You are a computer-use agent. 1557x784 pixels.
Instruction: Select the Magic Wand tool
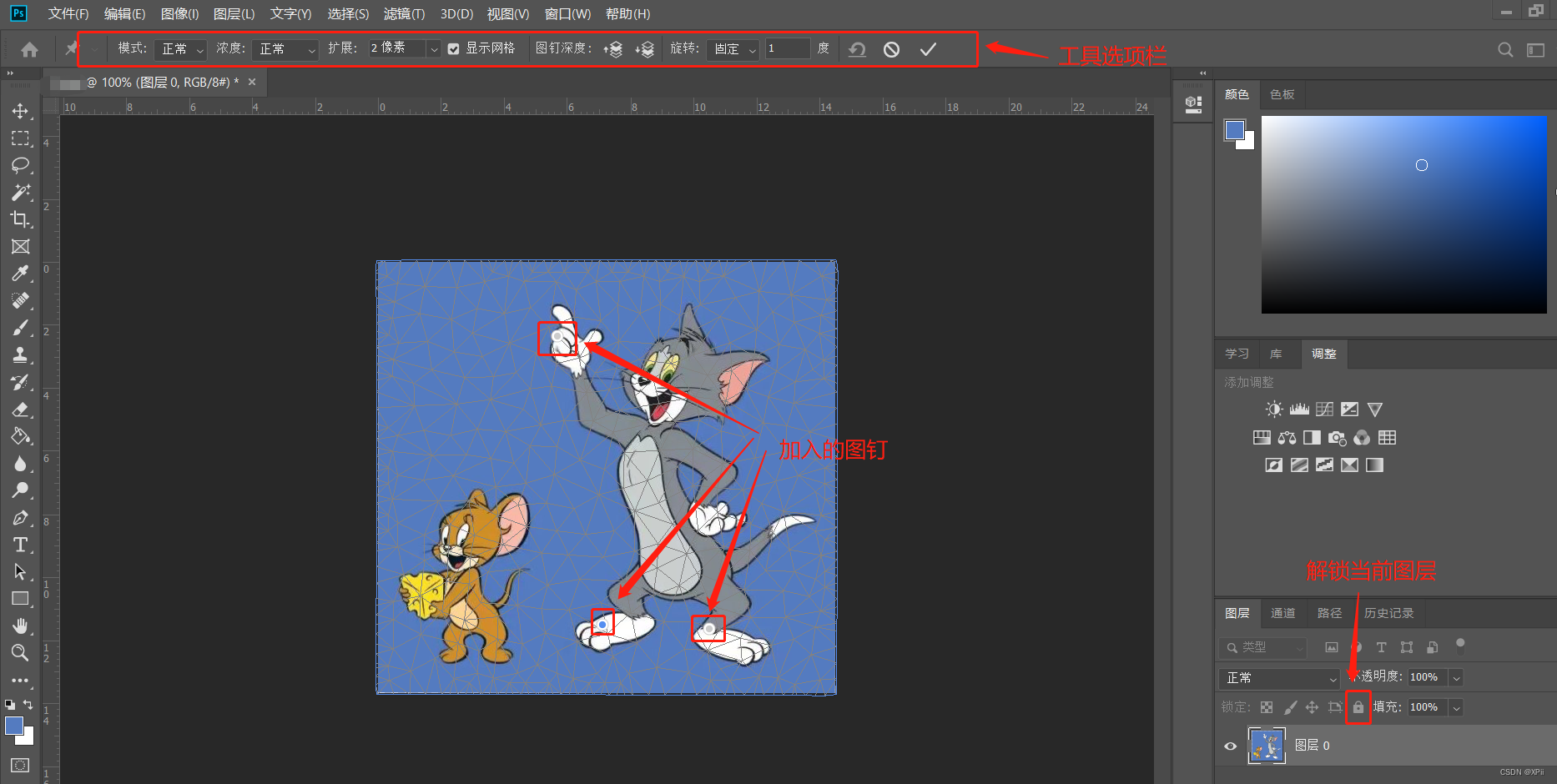click(20, 193)
